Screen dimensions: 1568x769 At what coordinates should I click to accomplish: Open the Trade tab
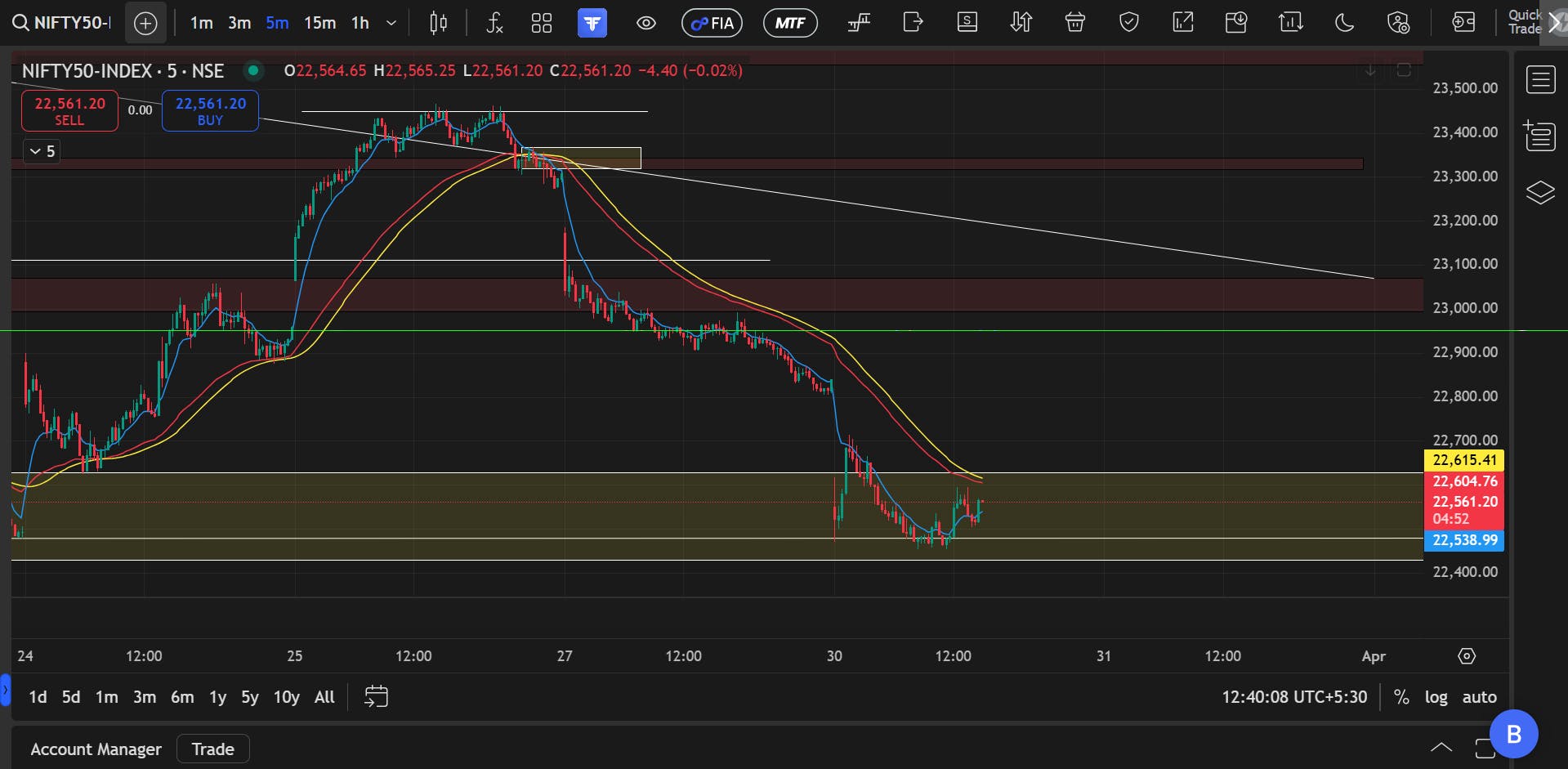(x=212, y=749)
